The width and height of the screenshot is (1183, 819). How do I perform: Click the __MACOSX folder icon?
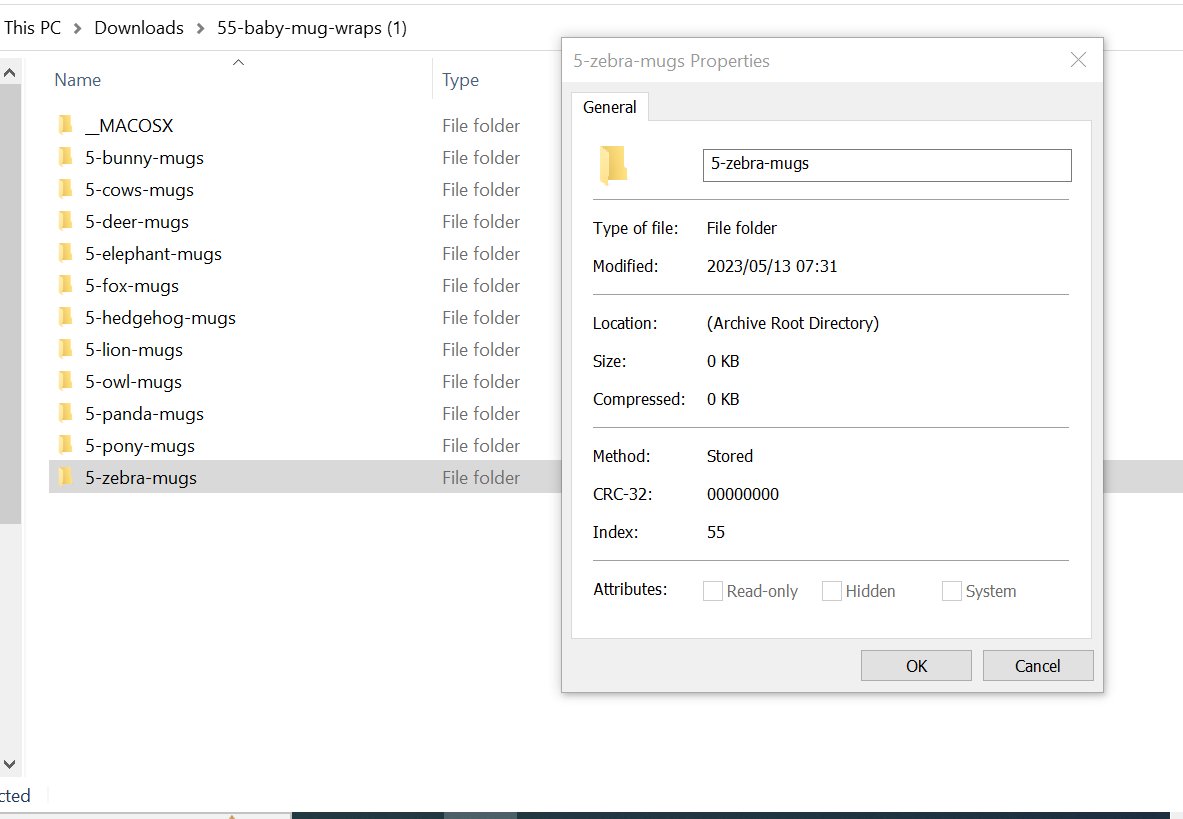click(x=66, y=125)
